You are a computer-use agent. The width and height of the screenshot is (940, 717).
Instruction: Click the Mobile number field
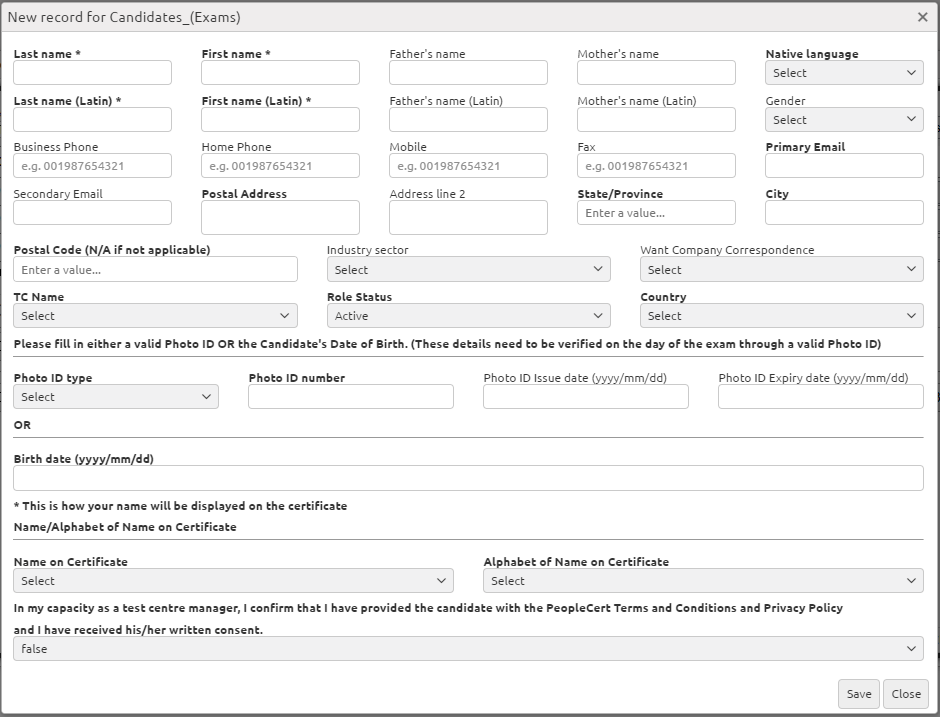468,165
